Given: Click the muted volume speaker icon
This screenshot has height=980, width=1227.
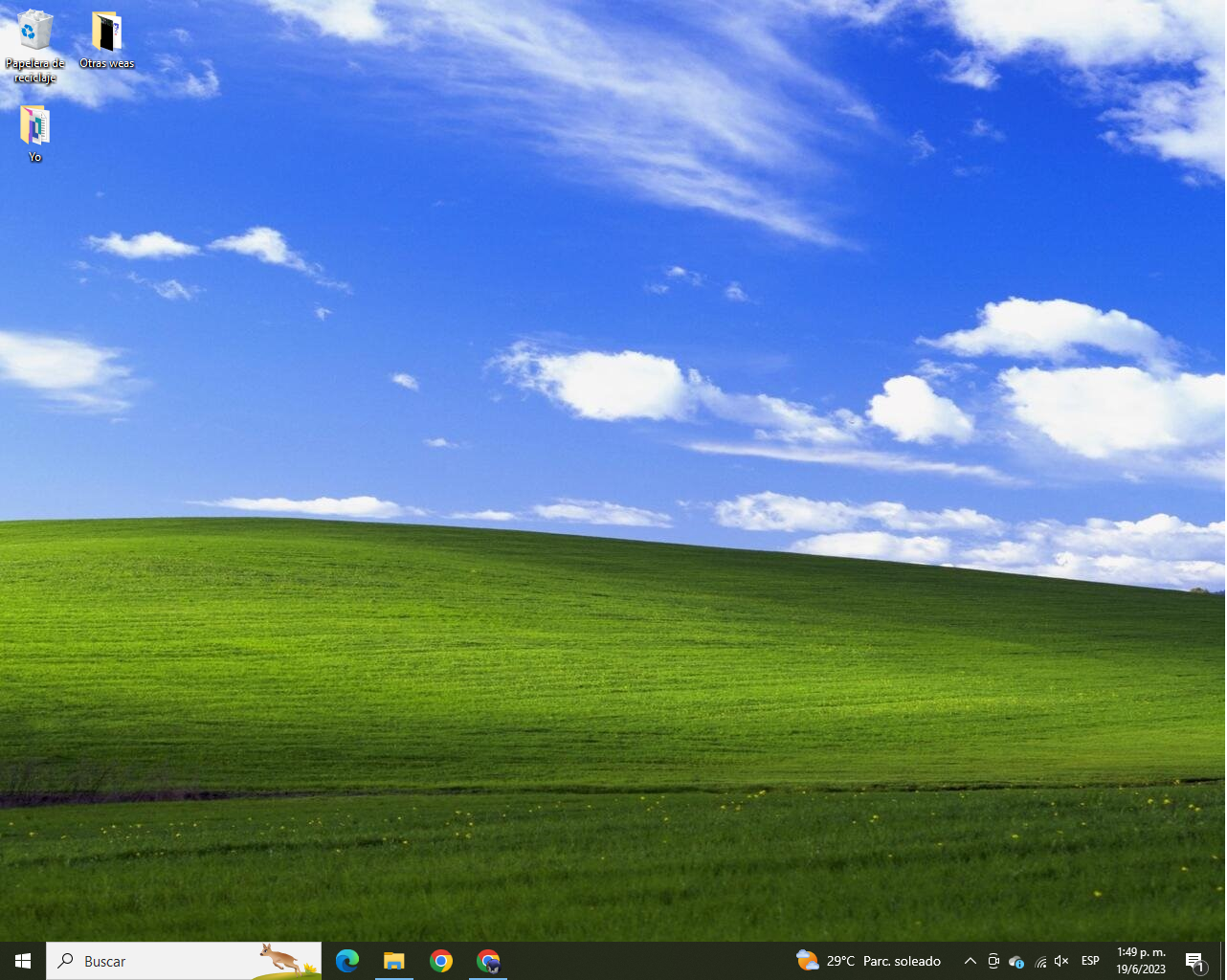Looking at the screenshot, I should pos(1061,961).
